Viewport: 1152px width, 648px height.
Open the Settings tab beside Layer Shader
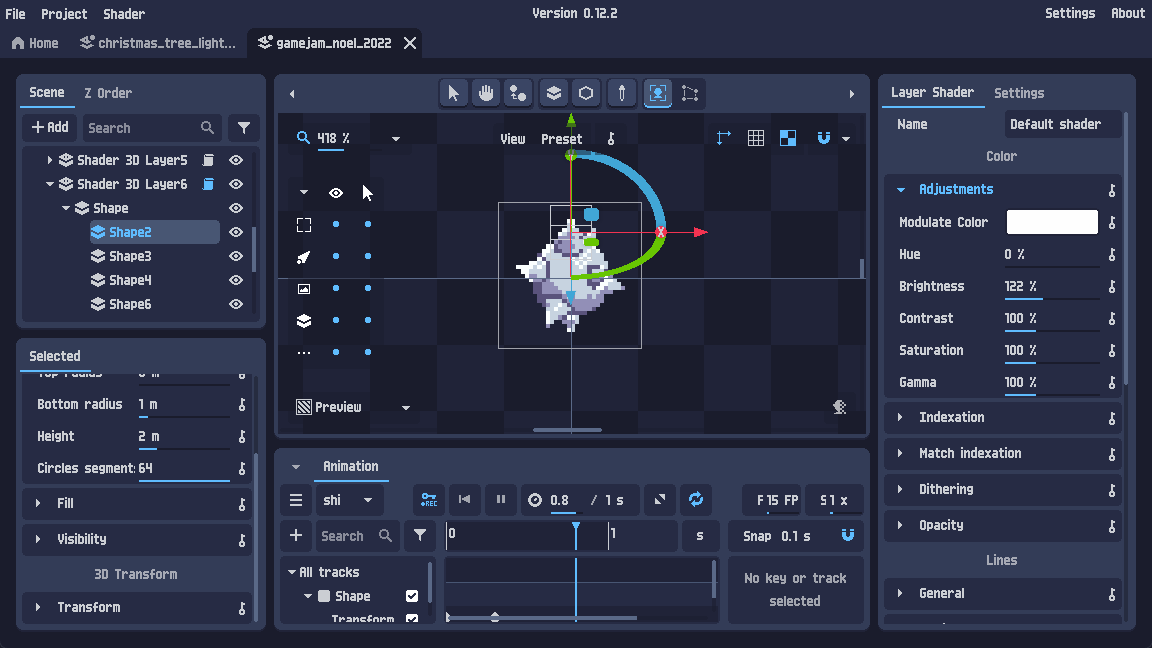[1019, 93]
